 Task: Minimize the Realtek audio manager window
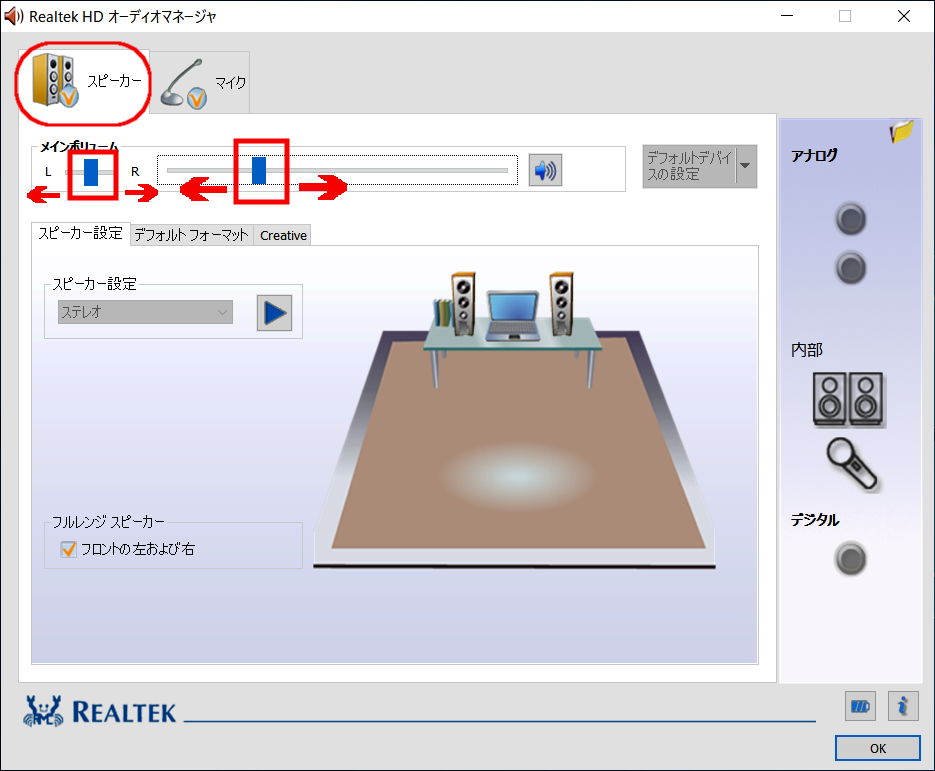tap(787, 16)
